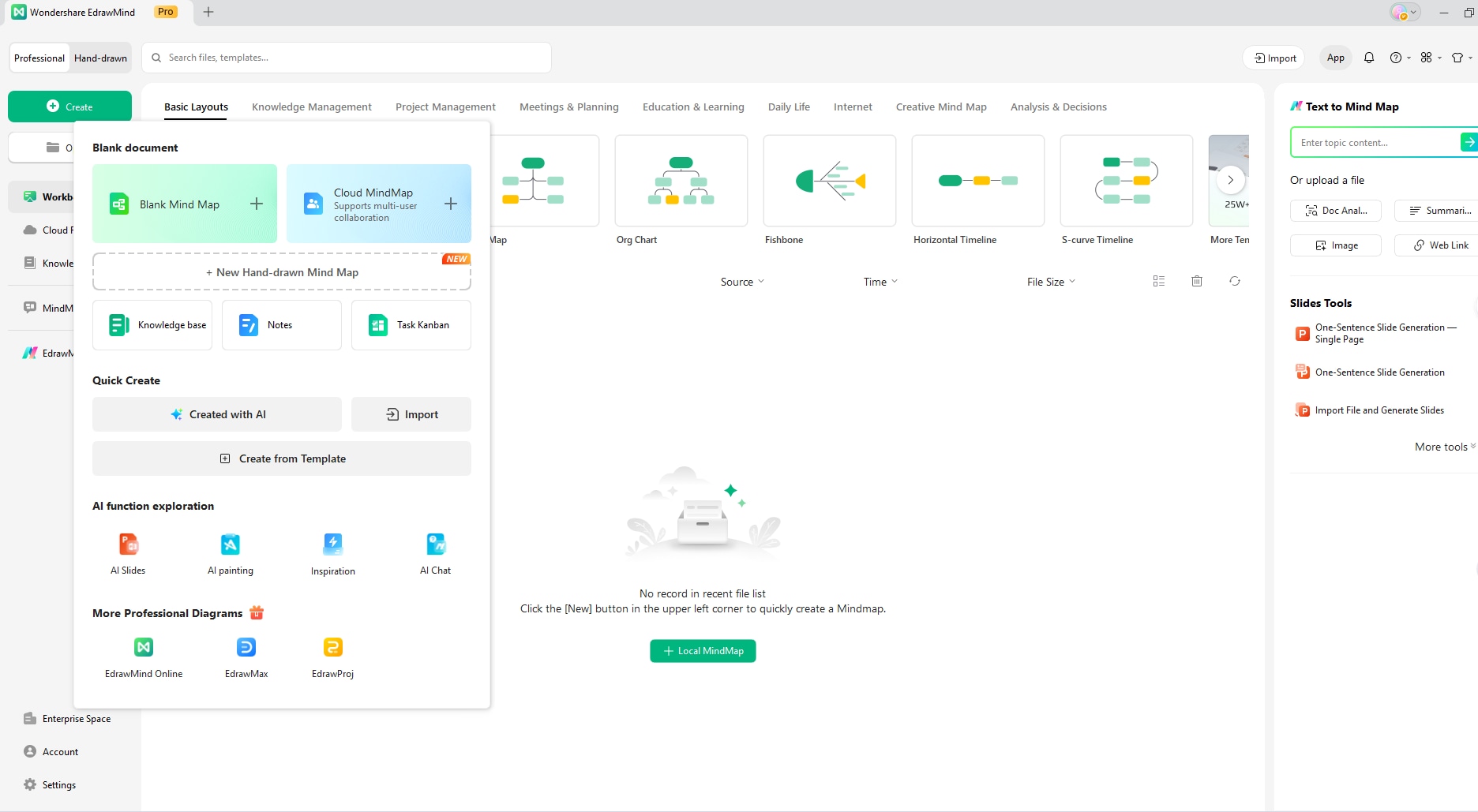Add a new tab
The height and width of the screenshot is (812, 1478).
[x=208, y=12]
